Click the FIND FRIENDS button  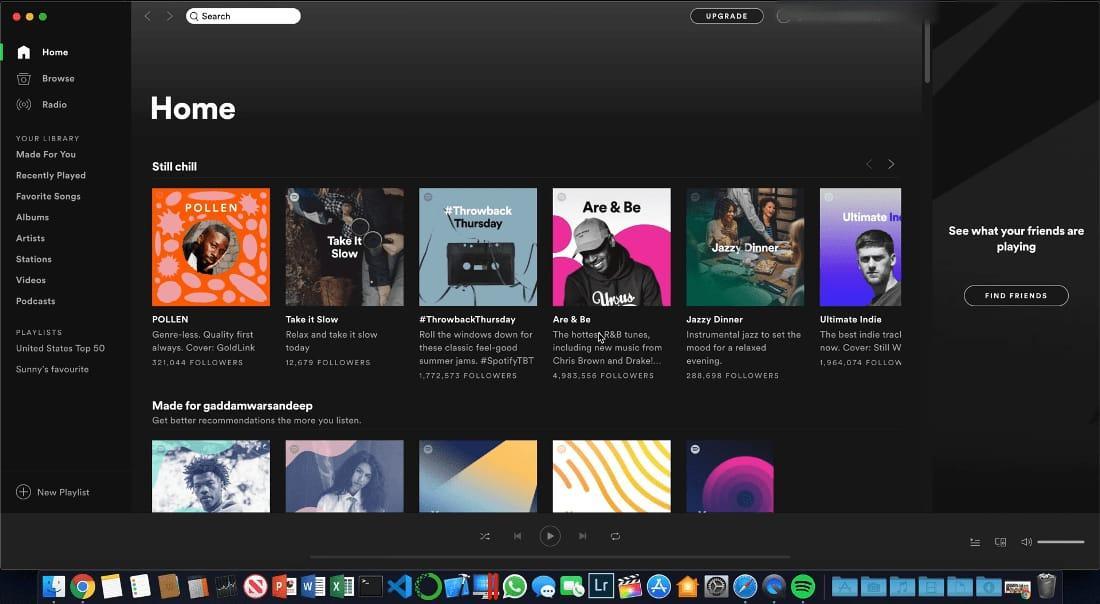[x=1016, y=295]
